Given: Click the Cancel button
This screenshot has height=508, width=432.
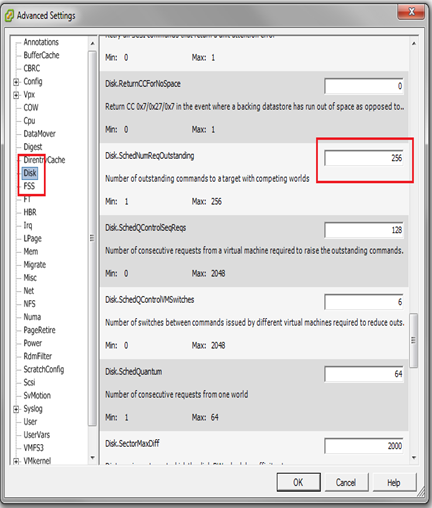Looking at the screenshot, I should pyautogui.click(x=346, y=482).
